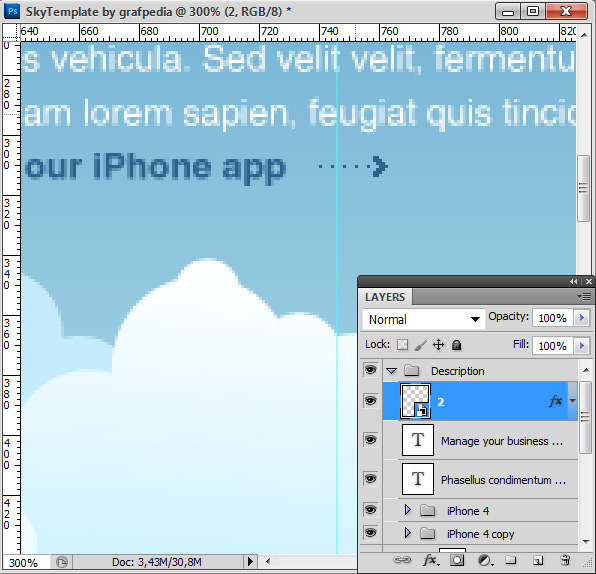The height and width of the screenshot is (574, 596).
Task: Open the Normal blend mode dropdown
Action: click(423, 319)
